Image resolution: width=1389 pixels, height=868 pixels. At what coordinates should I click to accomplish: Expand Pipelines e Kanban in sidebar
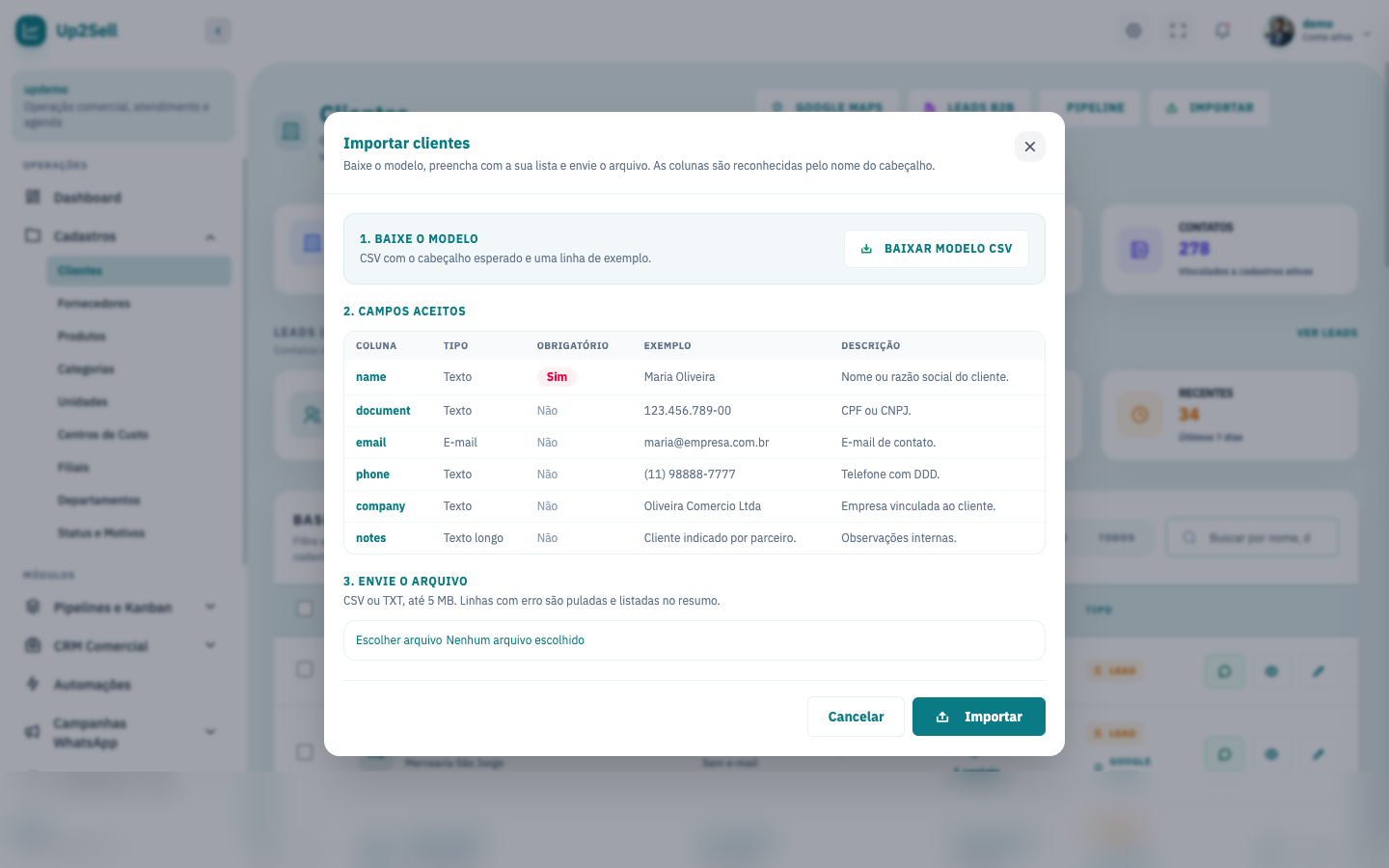[x=123, y=608]
